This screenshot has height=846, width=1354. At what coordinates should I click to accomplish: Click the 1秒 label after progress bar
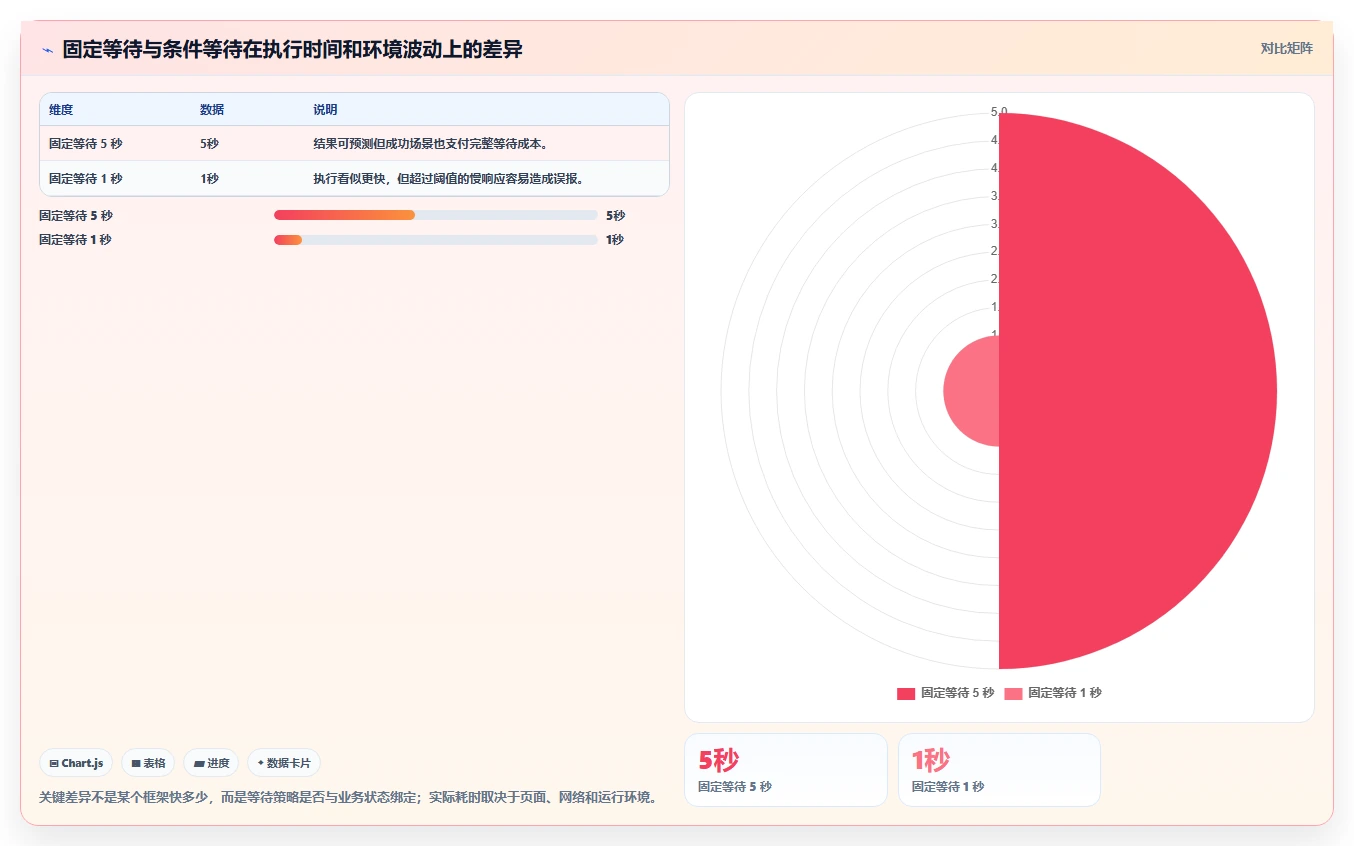tap(615, 239)
